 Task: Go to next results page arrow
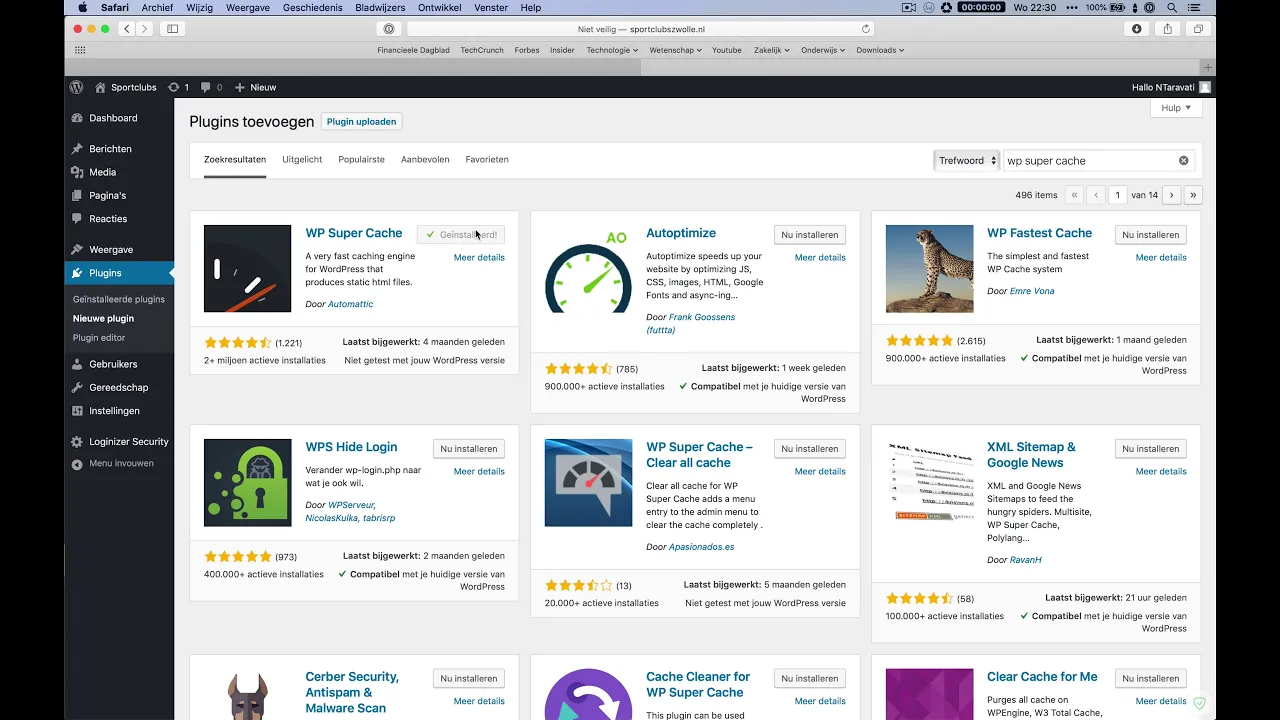pyautogui.click(x=1172, y=195)
